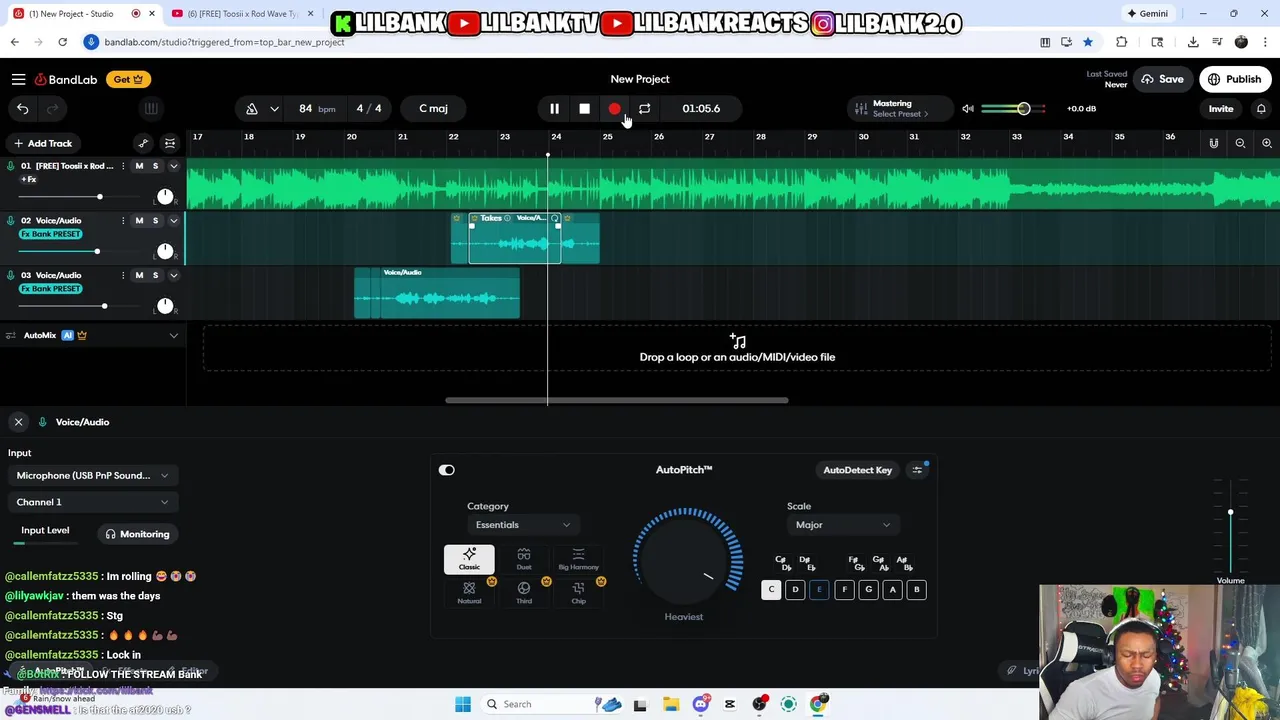Select the Natural AutoPitch effect
The width and height of the screenshot is (1280, 720).
469,593
